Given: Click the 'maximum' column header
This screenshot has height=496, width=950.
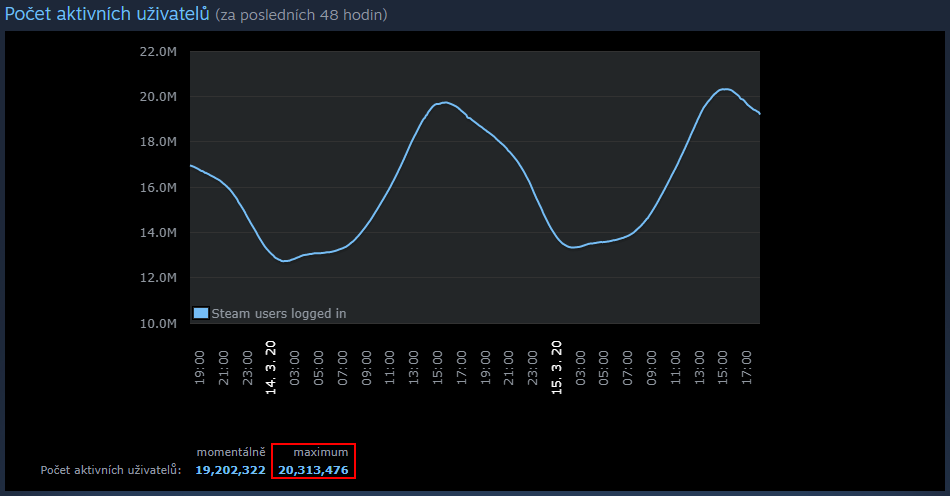Looking at the screenshot, I should tap(314, 452).
